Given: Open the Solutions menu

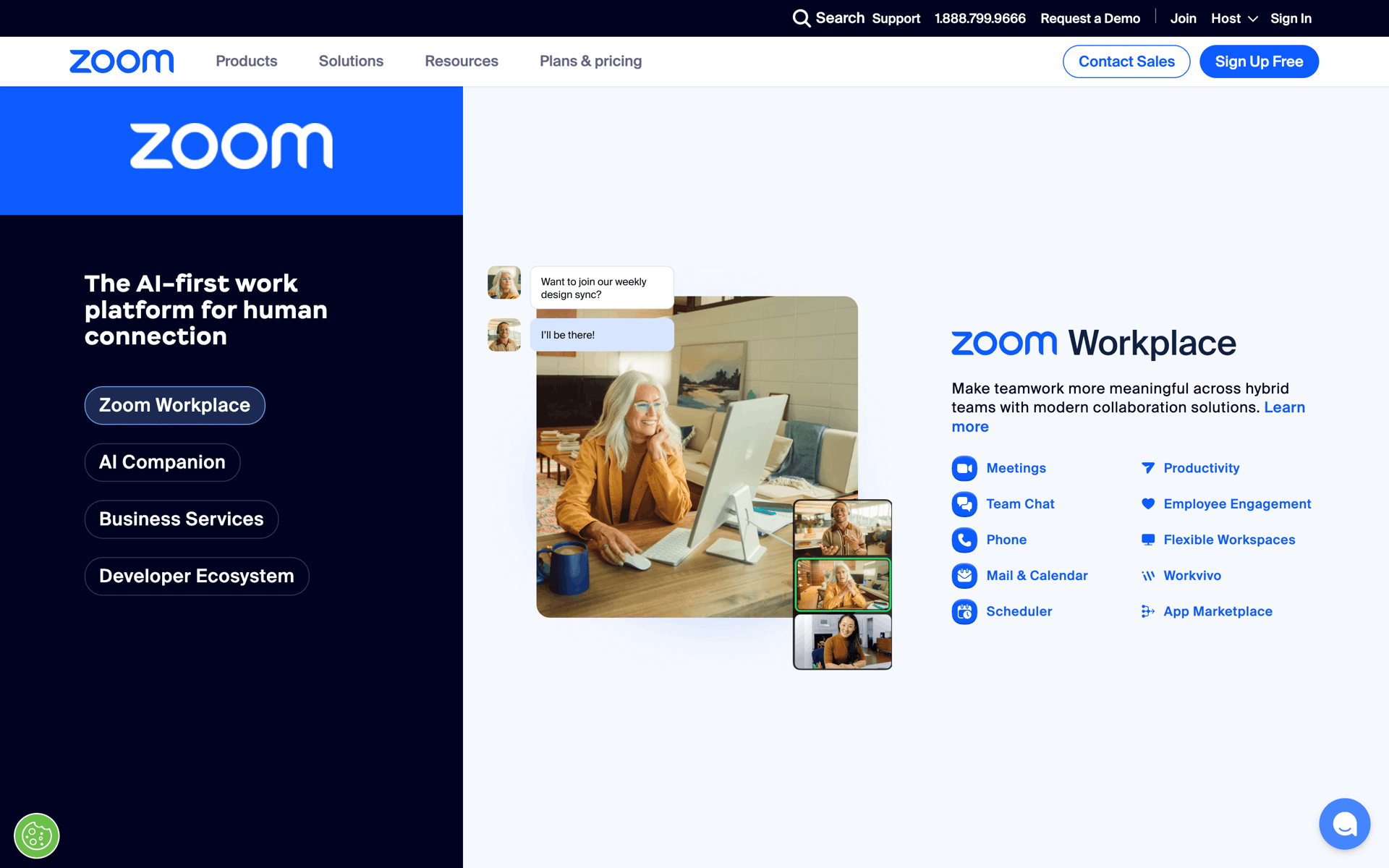Looking at the screenshot, I should coord(351,61).
